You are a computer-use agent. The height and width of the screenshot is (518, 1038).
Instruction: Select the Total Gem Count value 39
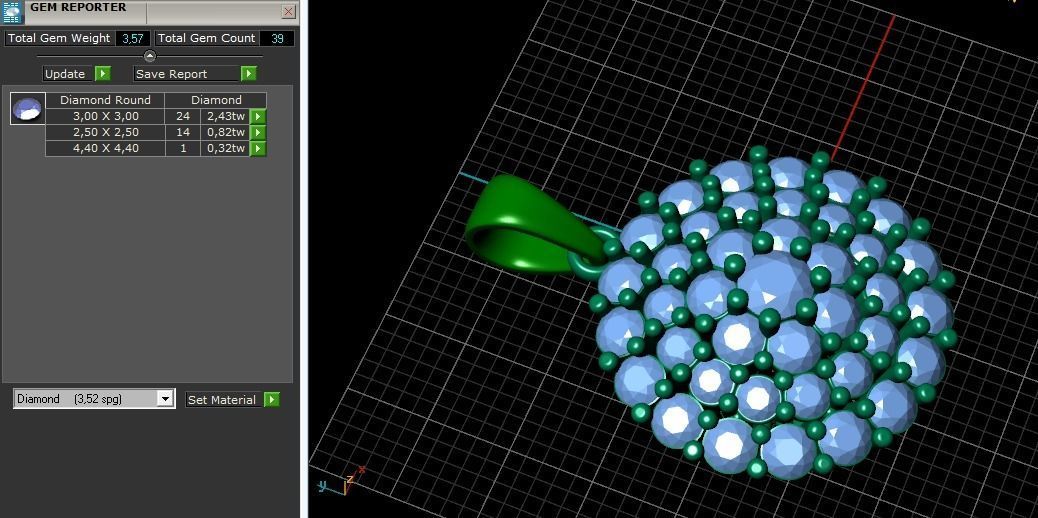(x=277, y=38)
